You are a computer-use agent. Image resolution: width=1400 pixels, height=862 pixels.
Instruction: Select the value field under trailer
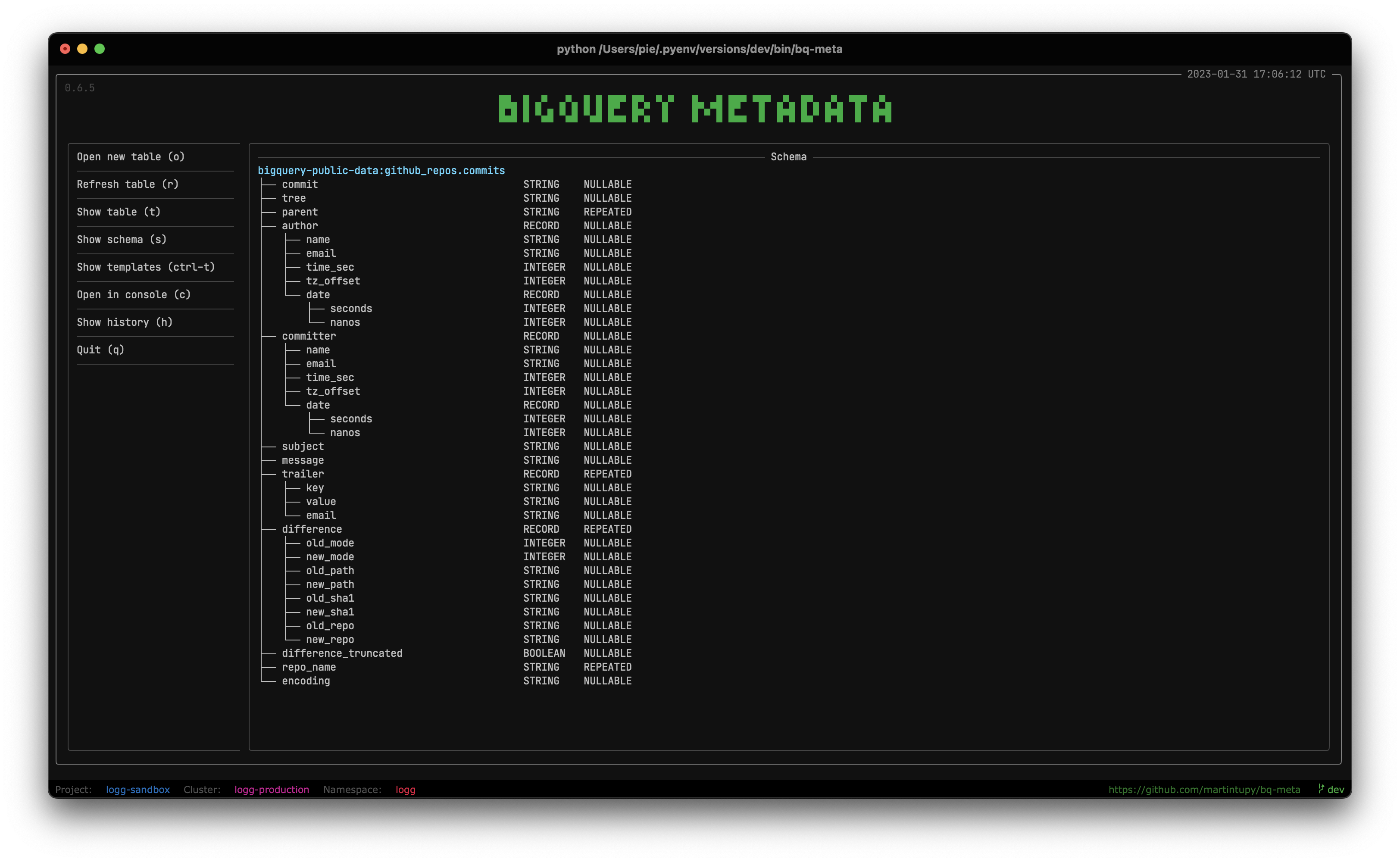click(458, 502)
